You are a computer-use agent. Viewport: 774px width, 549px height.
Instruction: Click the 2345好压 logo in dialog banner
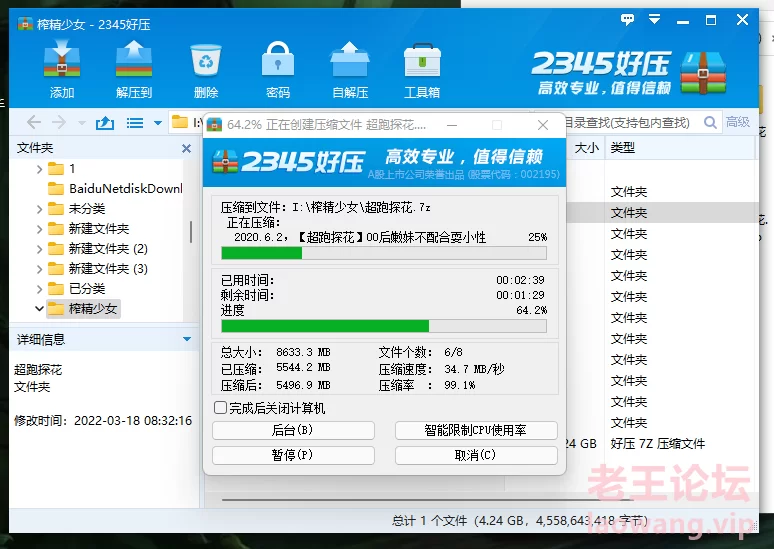289,162
